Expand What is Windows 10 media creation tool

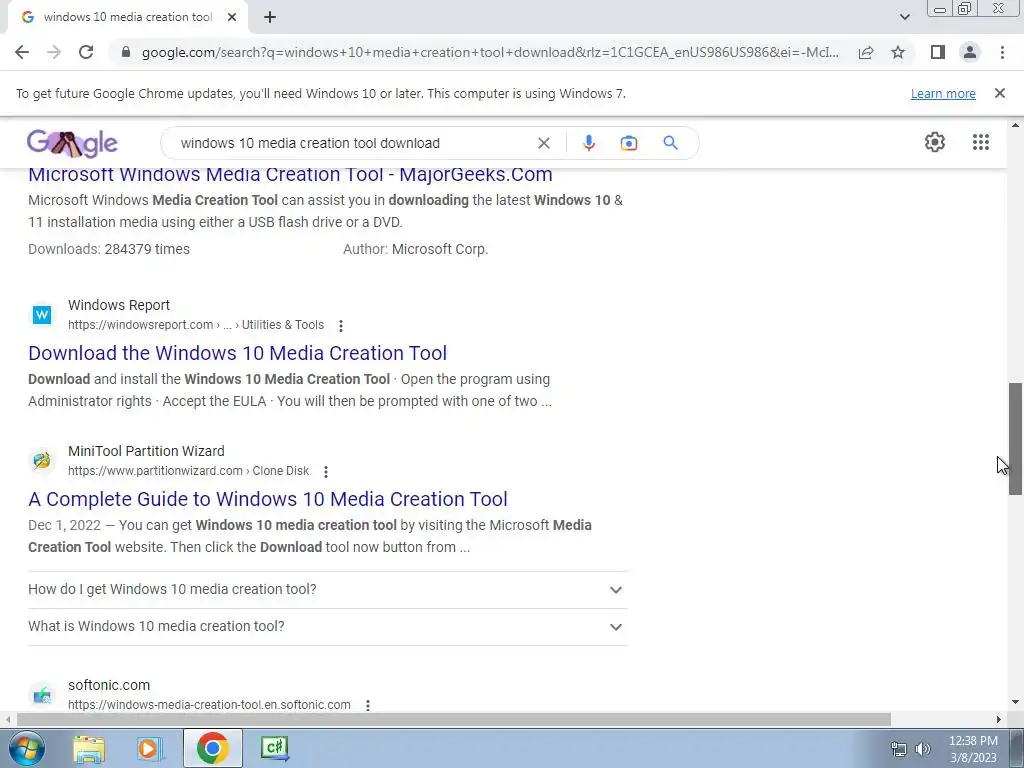click(x=327, y=627)
